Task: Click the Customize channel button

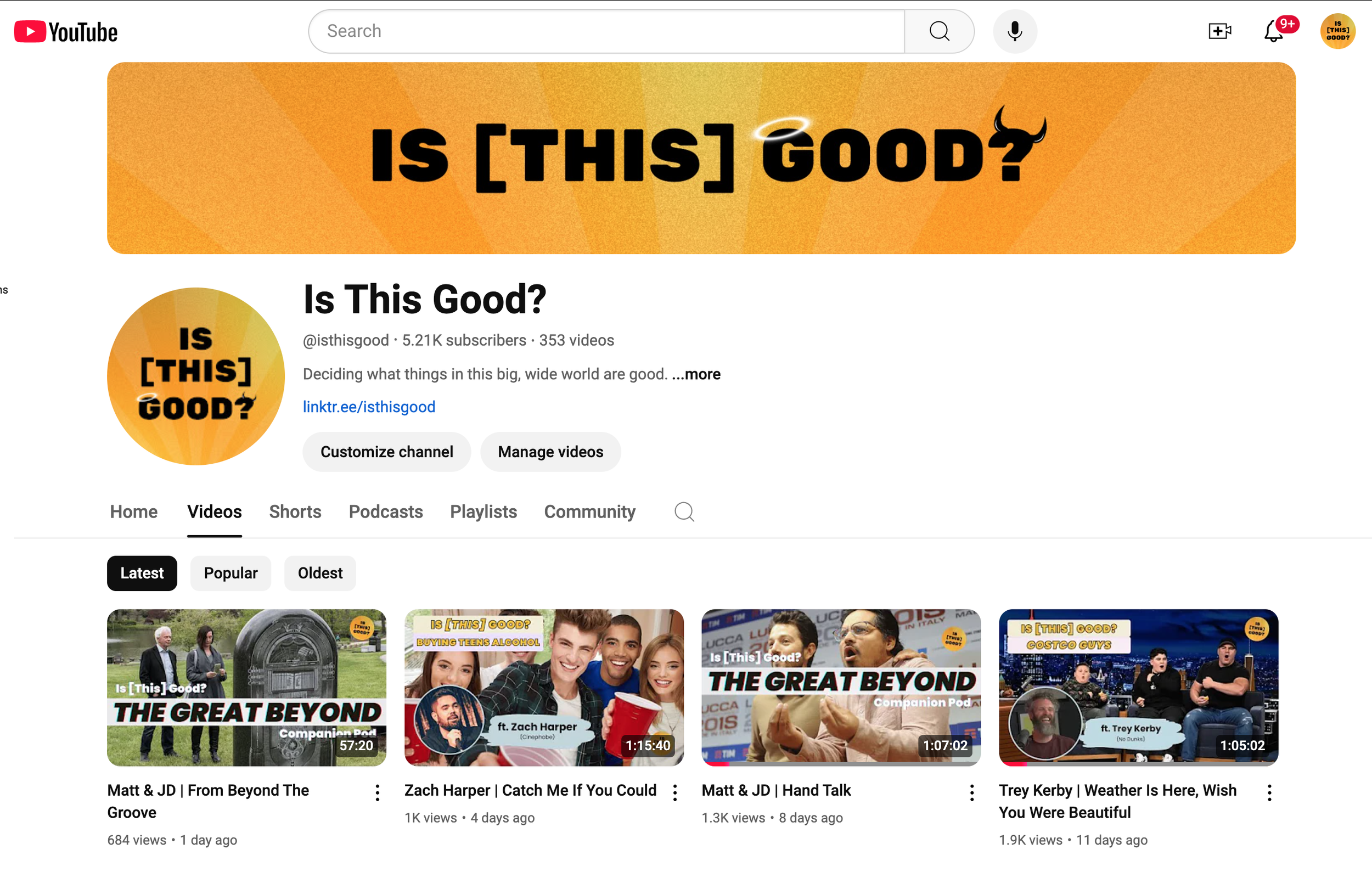Action: point(386,452)
